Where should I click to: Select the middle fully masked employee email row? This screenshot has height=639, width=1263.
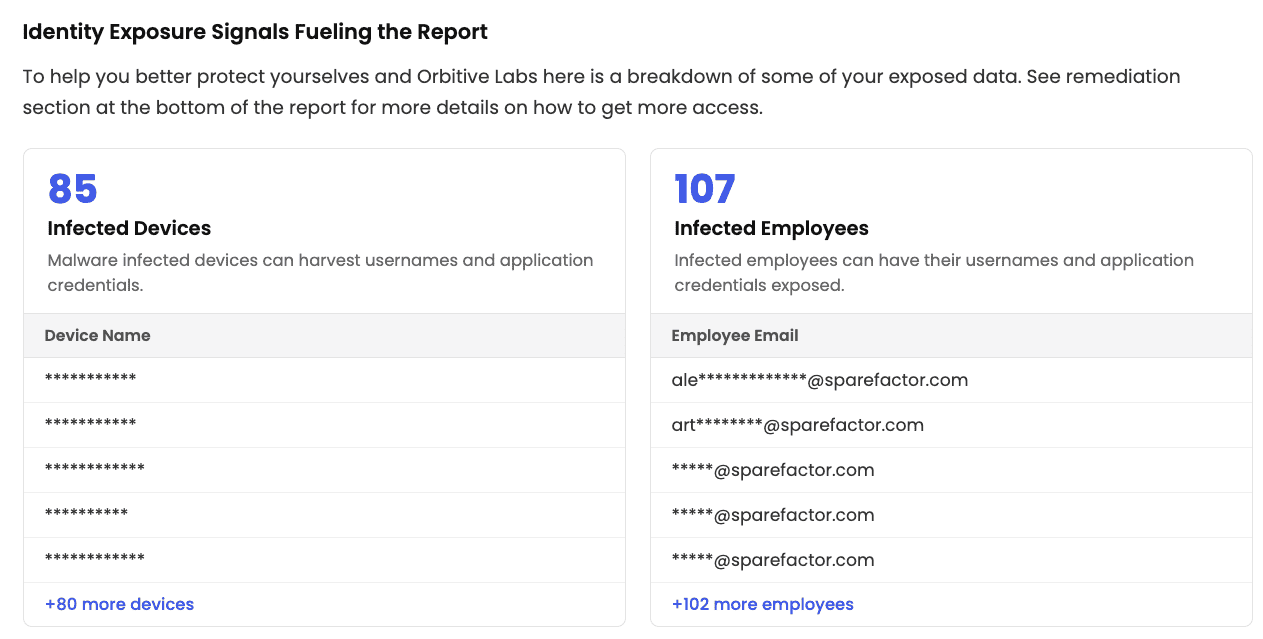pyautogui.click(x=772, y=515)
